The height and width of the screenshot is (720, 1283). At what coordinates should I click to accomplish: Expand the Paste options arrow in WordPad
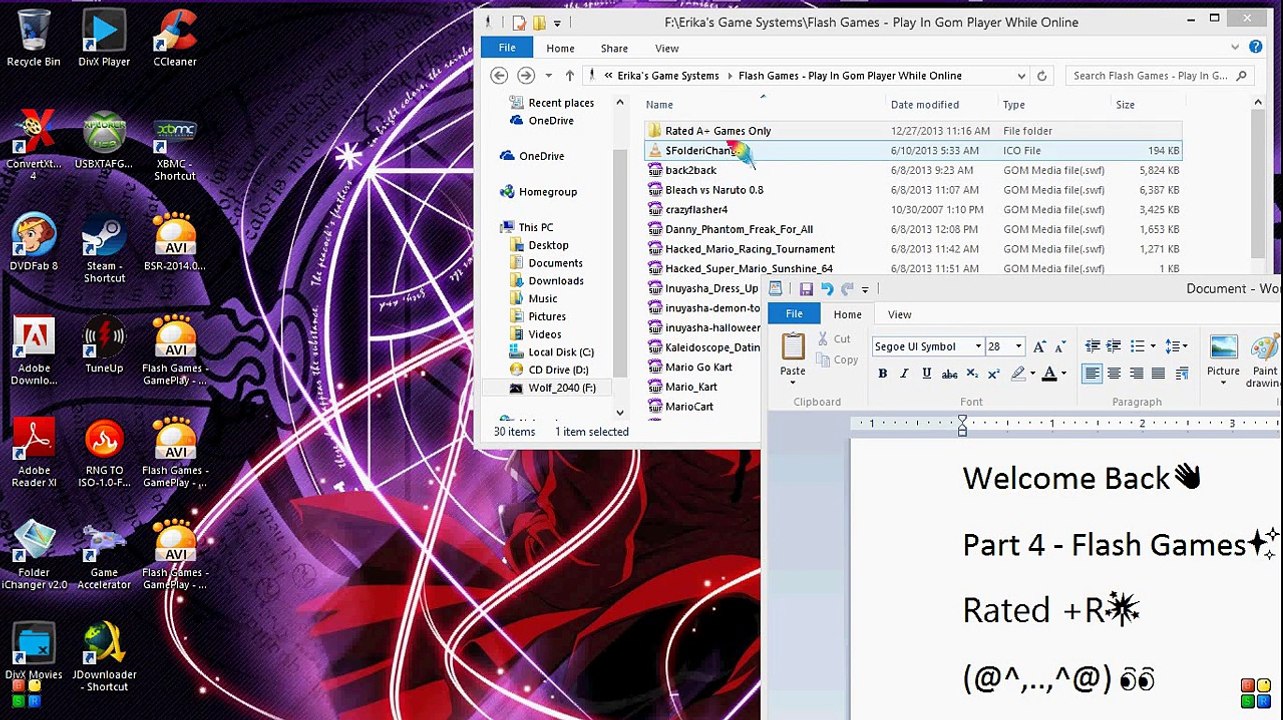point(793,382)
